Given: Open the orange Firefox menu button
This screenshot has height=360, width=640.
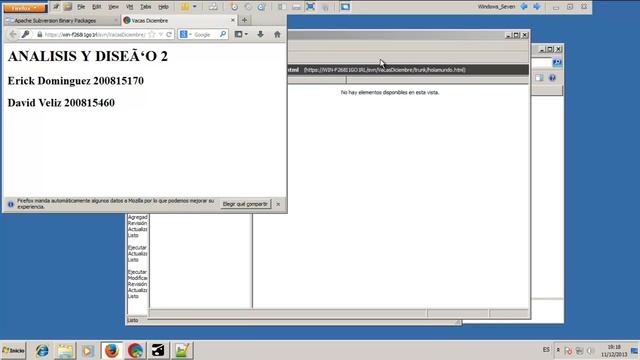Looking at the screenshot, I should pos(25,7).
